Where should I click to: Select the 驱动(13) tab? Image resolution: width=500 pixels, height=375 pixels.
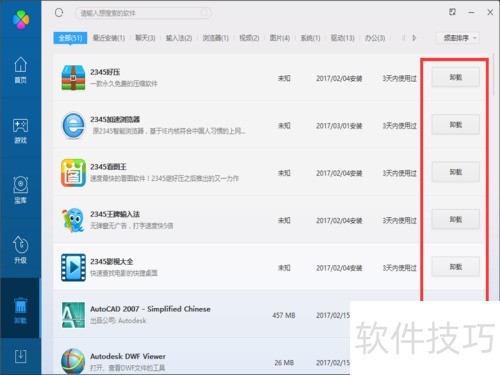342,38
